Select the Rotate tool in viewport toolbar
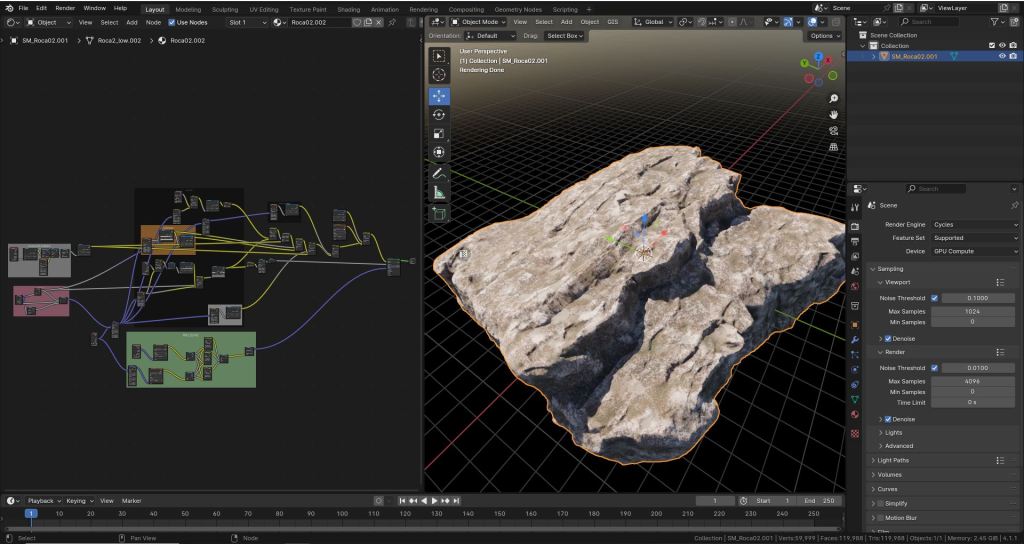The height and width of the screenshot is (544, 1024). (x=439, y=115)
